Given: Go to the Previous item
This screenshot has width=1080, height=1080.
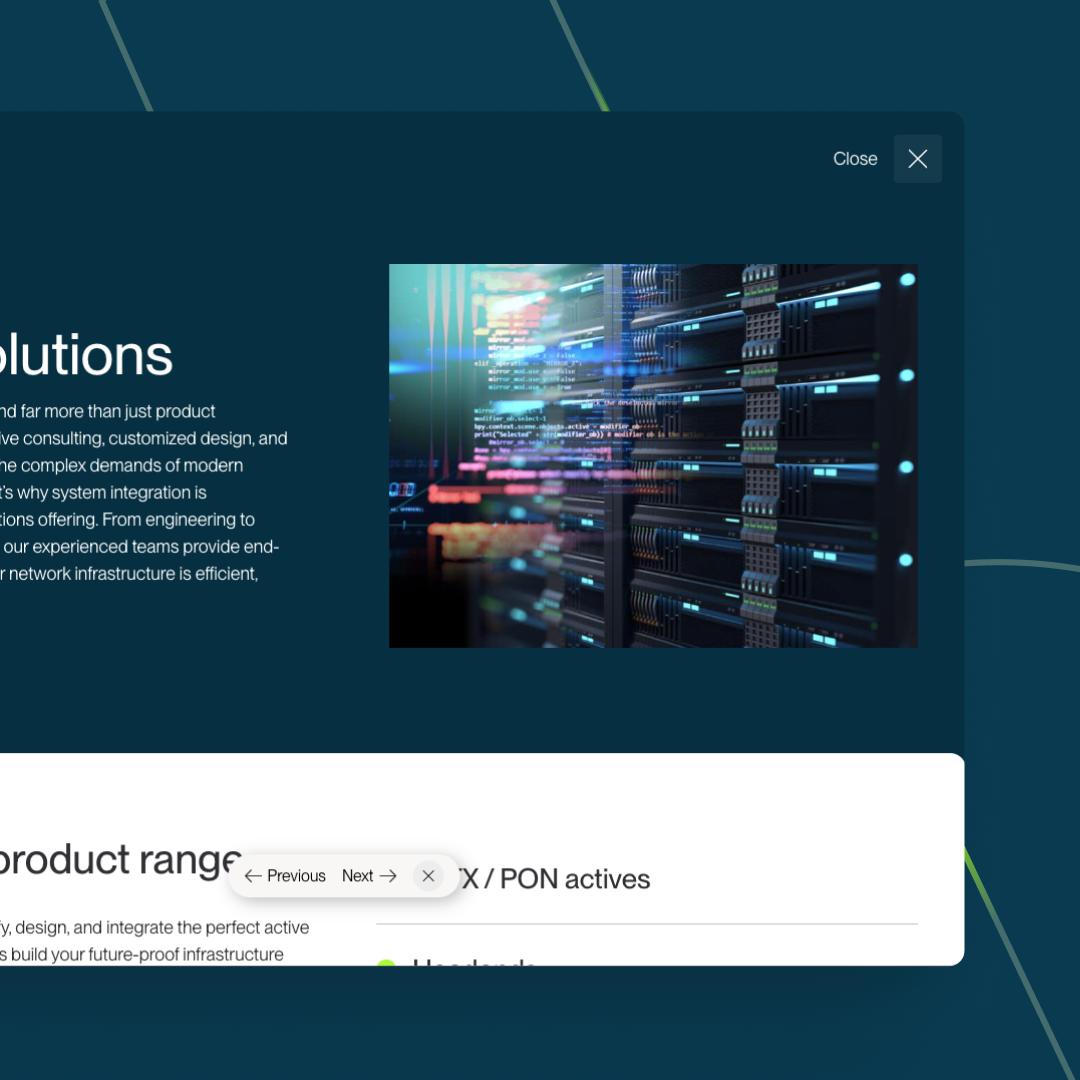Looking at the screenshot, I should pos(285,876).
